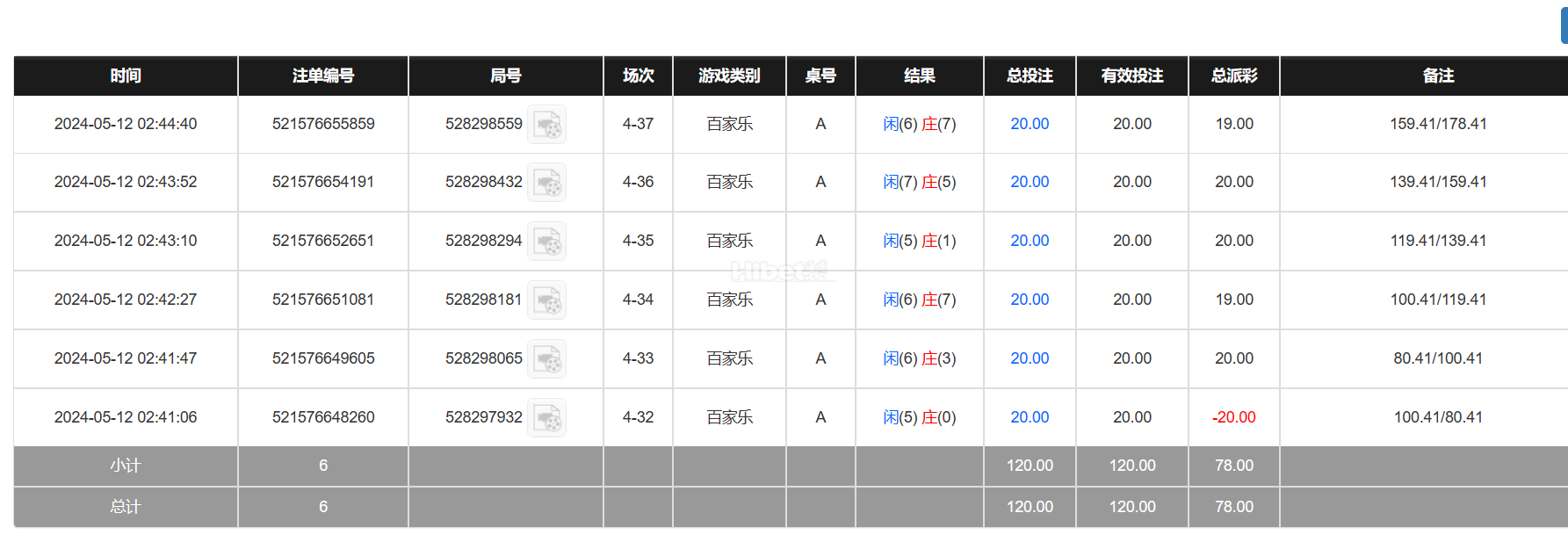Click the 总派彩 column header
Screen dimensions: 1568x542
tap(1234, 76)
